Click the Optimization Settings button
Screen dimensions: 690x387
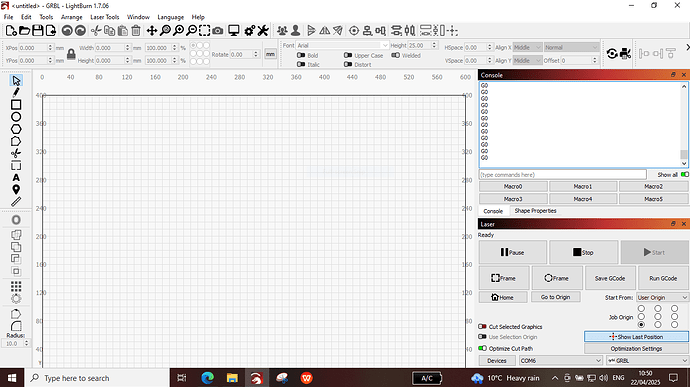click(x=636, y=348)
